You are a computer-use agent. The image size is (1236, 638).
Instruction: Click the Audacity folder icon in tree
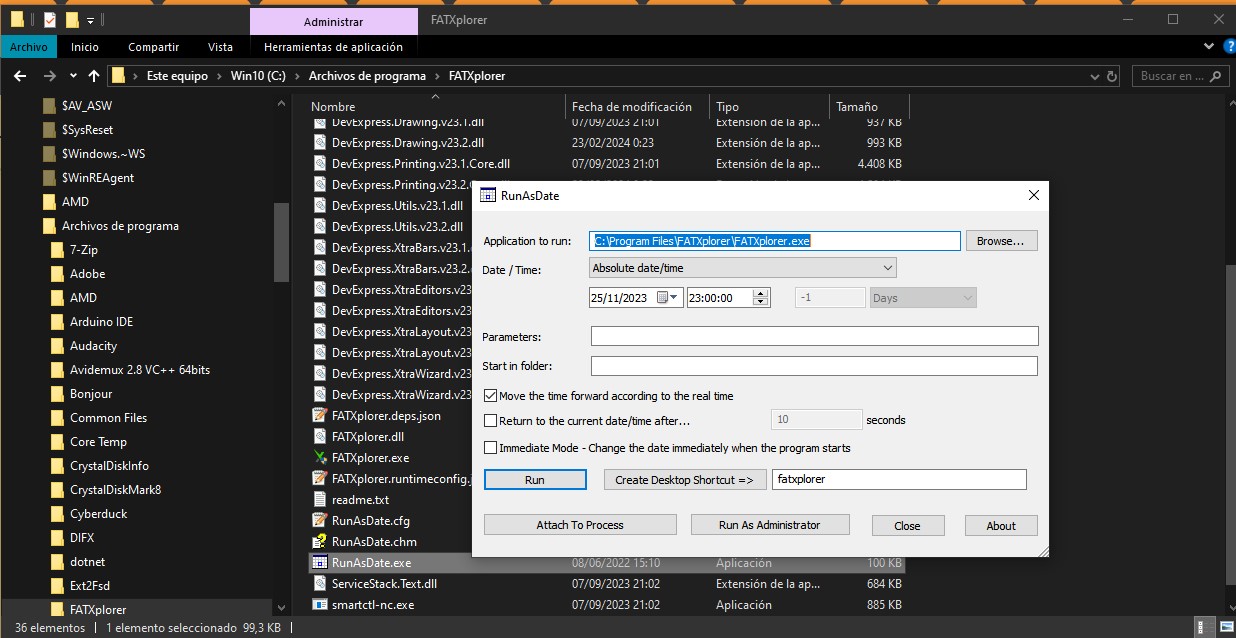pyautogui.click(x=58, y=346)
